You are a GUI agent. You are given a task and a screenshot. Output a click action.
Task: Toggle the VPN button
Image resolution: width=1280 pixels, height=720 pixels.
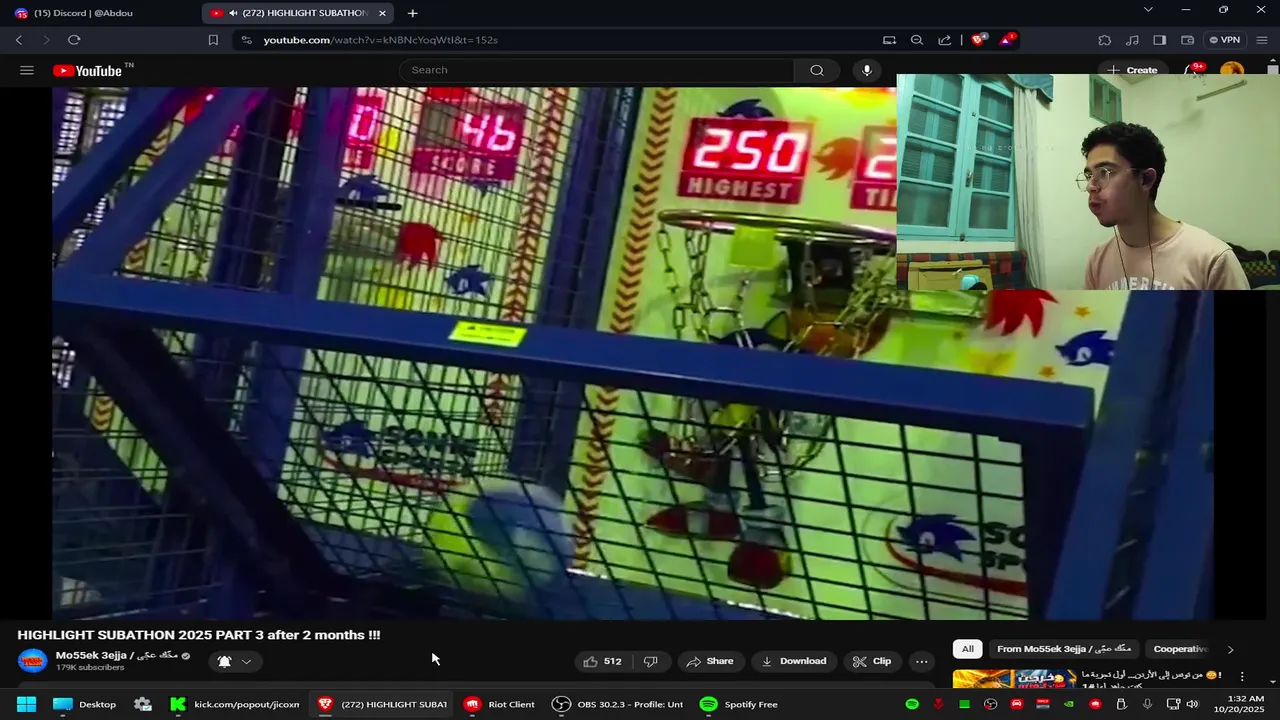1225,40
